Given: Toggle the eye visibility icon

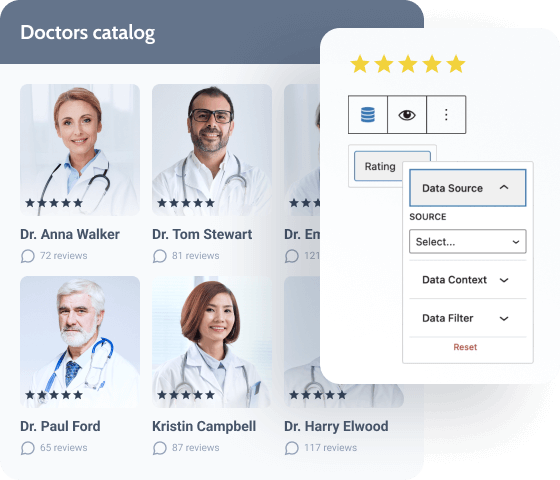Looking at the screenshot, I should (407, 115).
